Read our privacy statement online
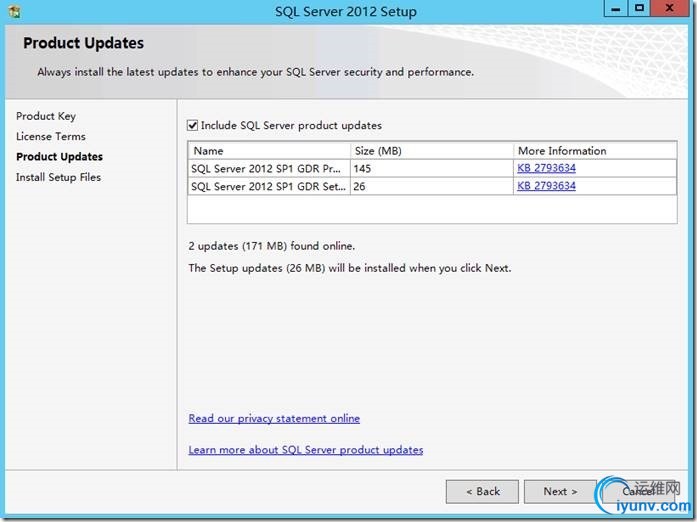697x522 pixels. coord(274,418)
